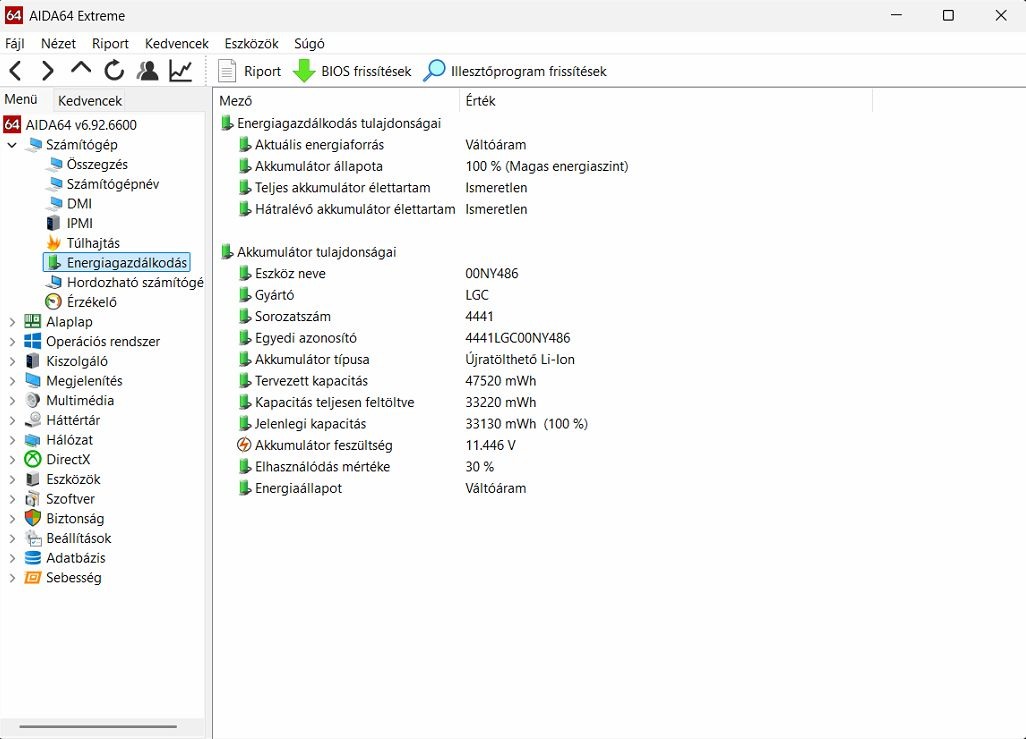1026x739 pixels.
Task: Click the Riport toolbar button label
Action: (262, 71)
